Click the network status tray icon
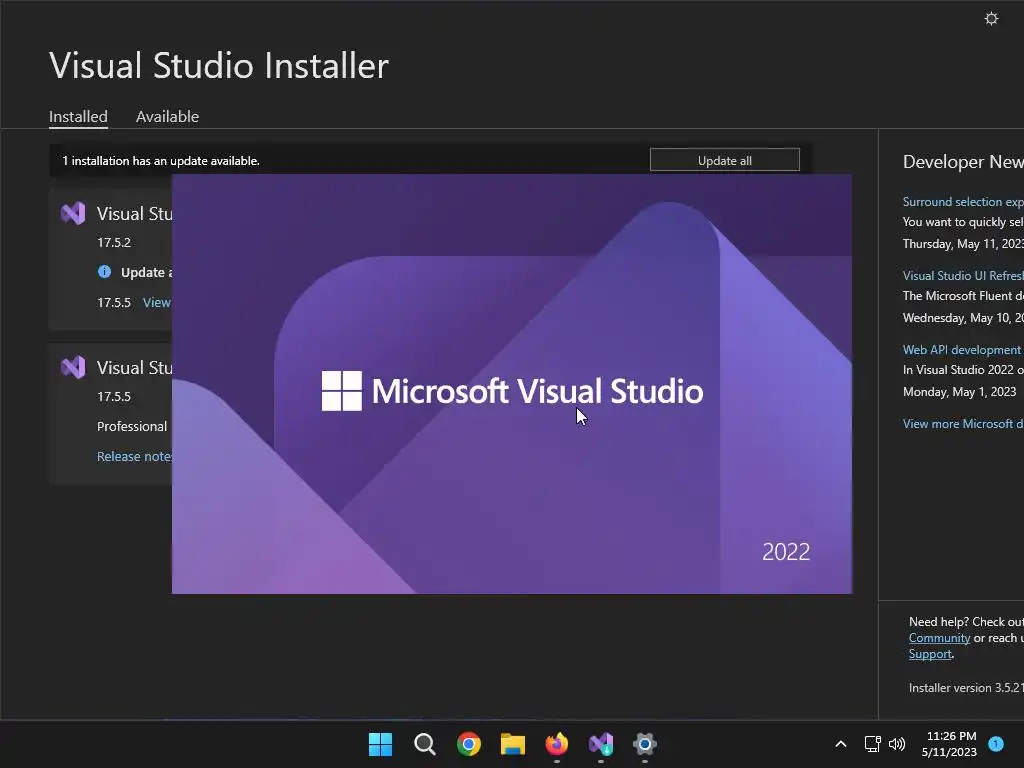 click(x=872, y=744)
